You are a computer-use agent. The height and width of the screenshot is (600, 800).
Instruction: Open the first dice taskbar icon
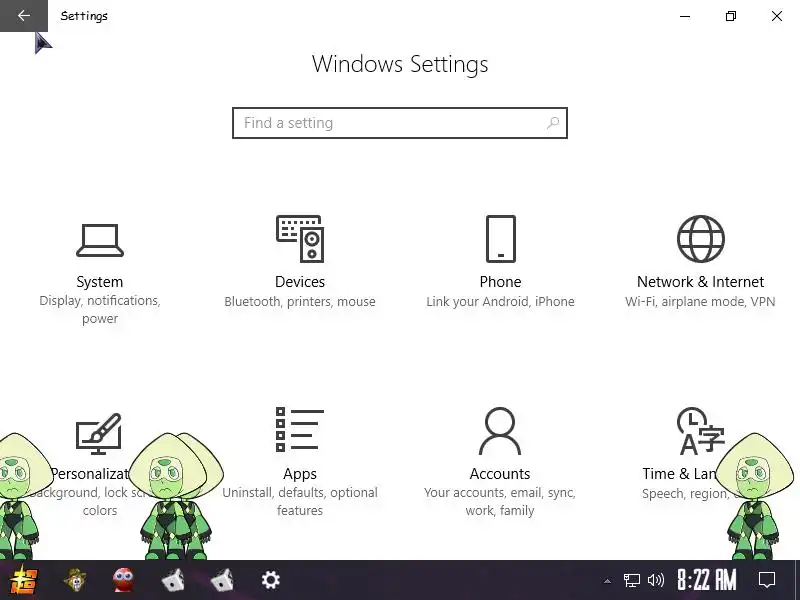[173, 580]
